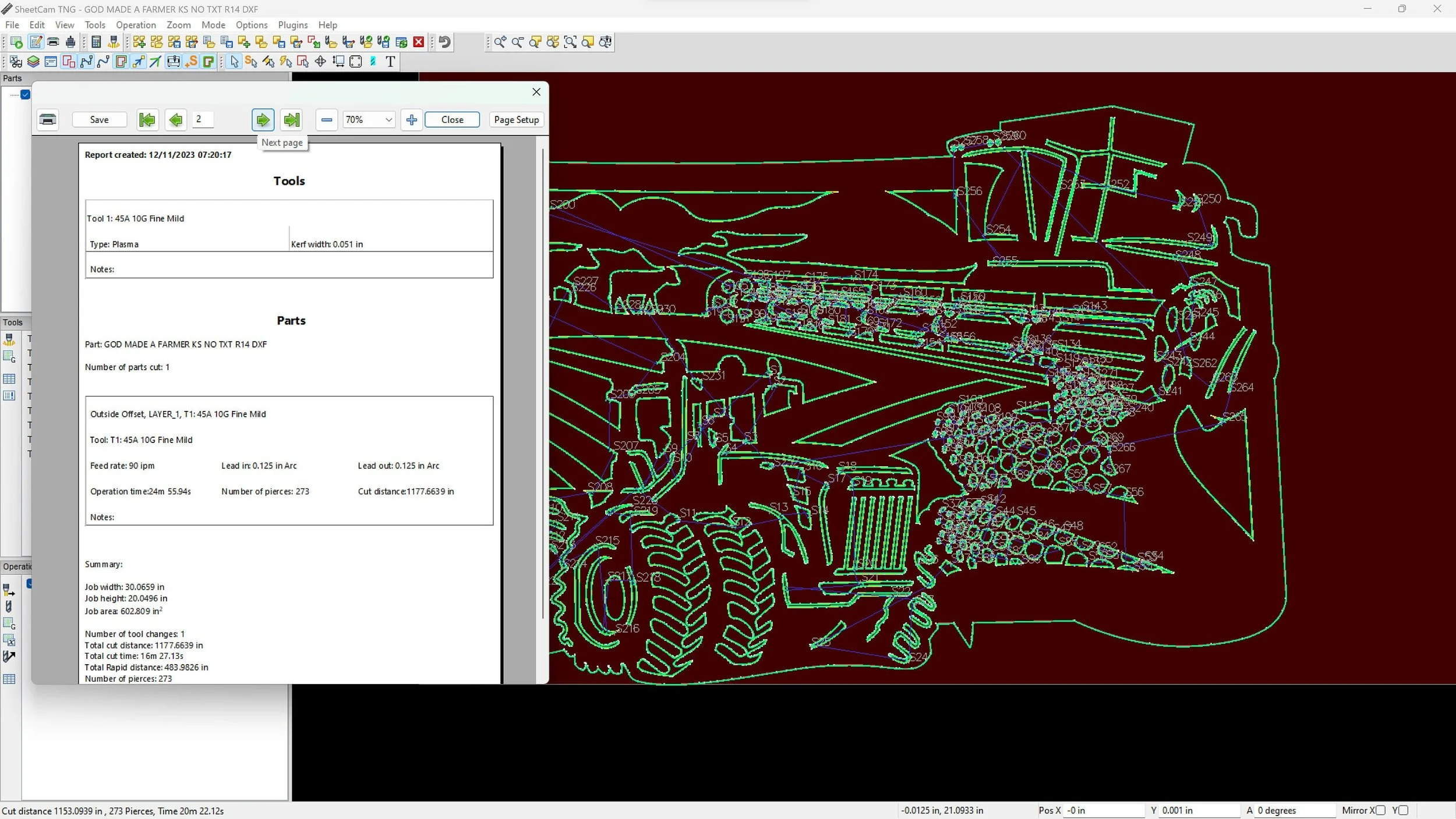
Task: Toggle the operation checkbox in Operations panel
Action: click(29, 583)
